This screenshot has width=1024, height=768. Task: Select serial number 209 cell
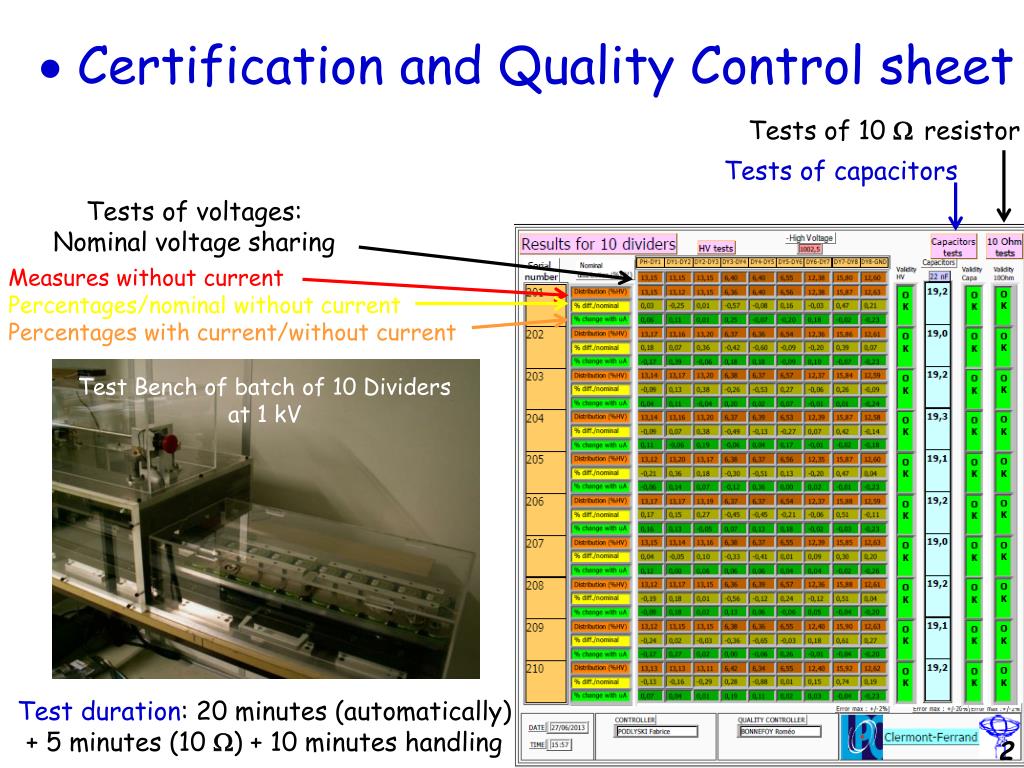(x=545, y=639)
